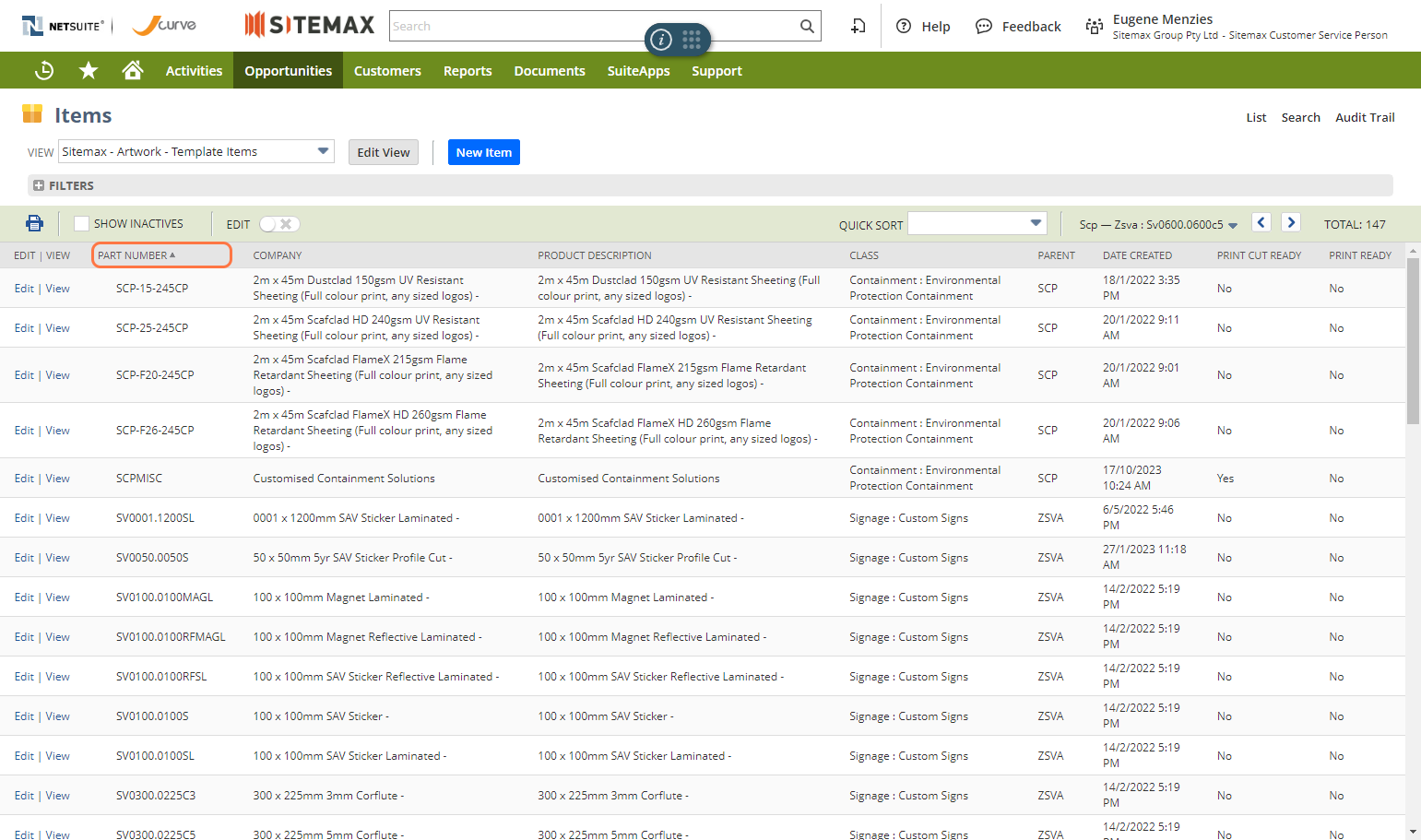Click the search magnifier icon
Image resolution: width=1421 pixels, height=840 pixels.
pos(807,27)
